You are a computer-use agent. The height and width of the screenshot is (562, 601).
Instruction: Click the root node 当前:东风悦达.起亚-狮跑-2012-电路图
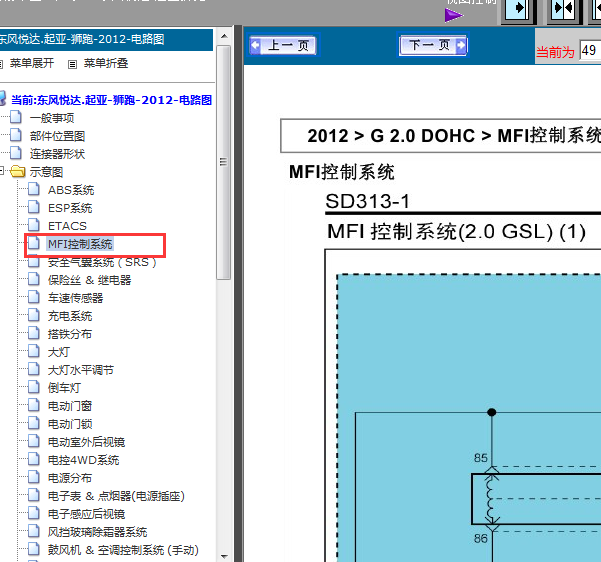[x=111, y=100]
